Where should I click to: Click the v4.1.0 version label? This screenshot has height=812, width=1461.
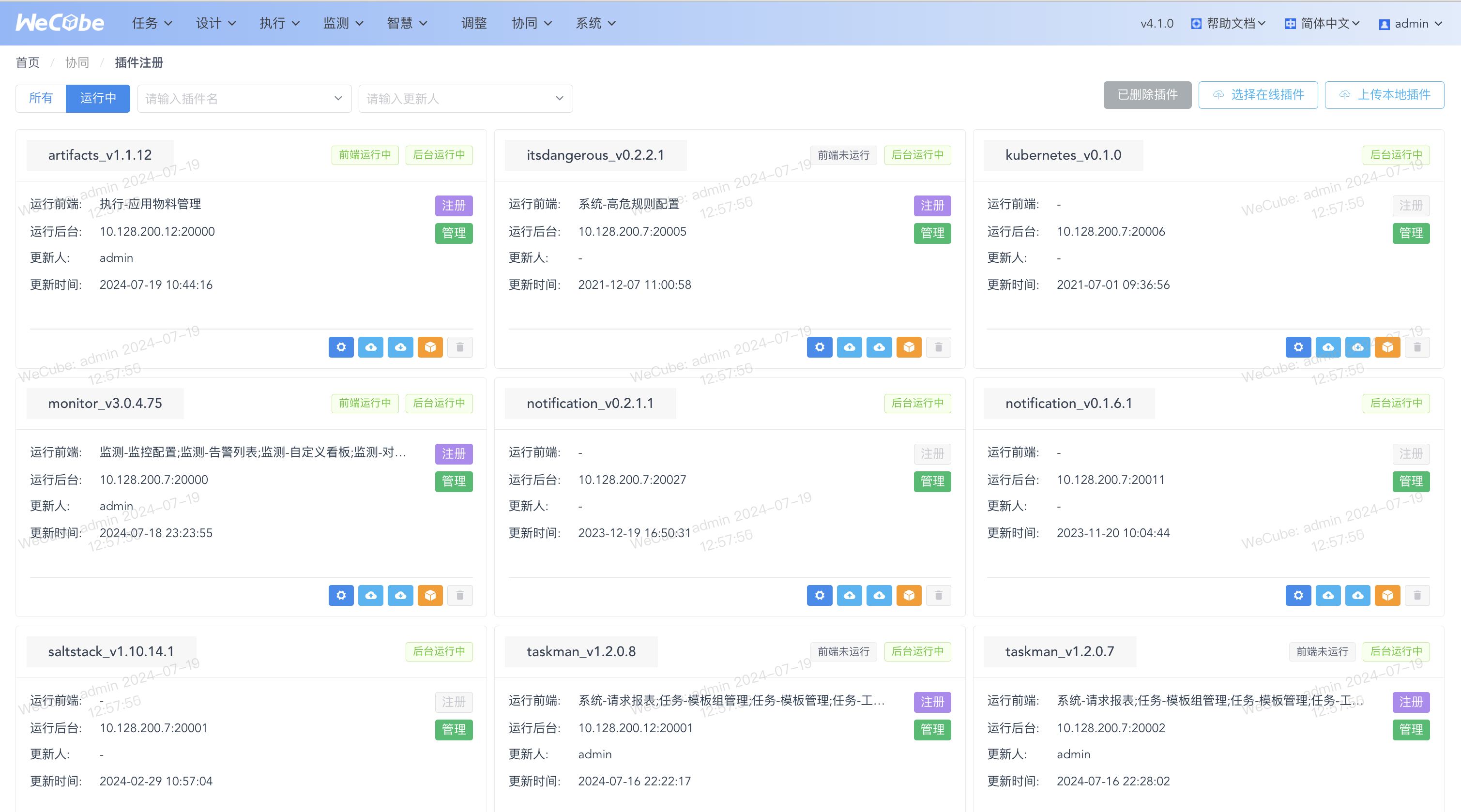tap(1157, 23)
